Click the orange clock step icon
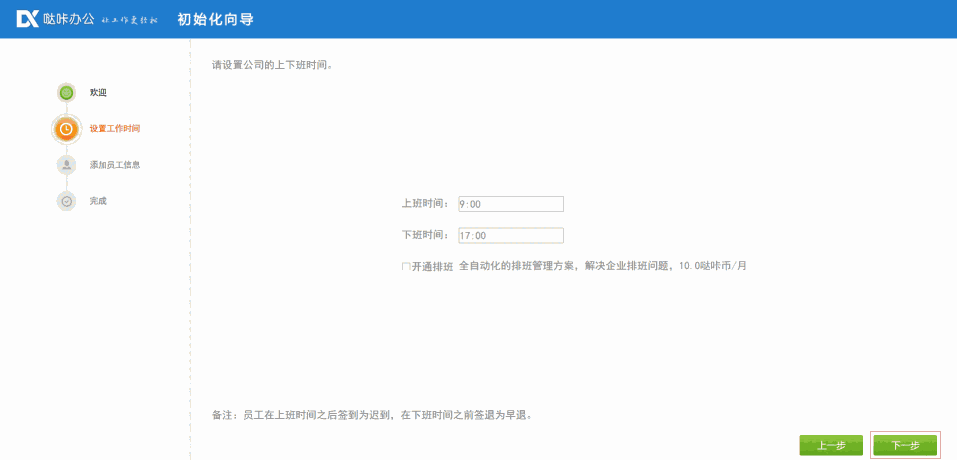This screenshot has width=957, height=460. [x=67, y=129]
